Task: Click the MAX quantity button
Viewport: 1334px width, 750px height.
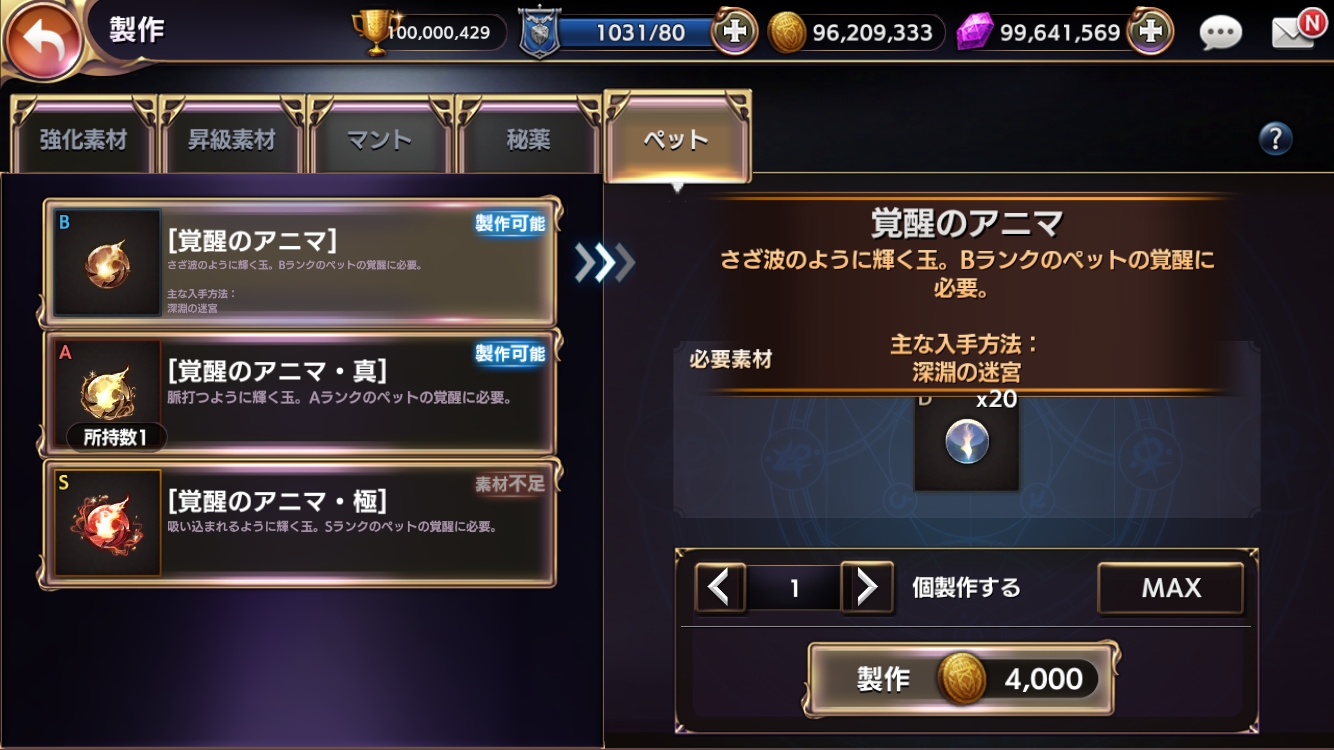Action: tap(1171, 588)
